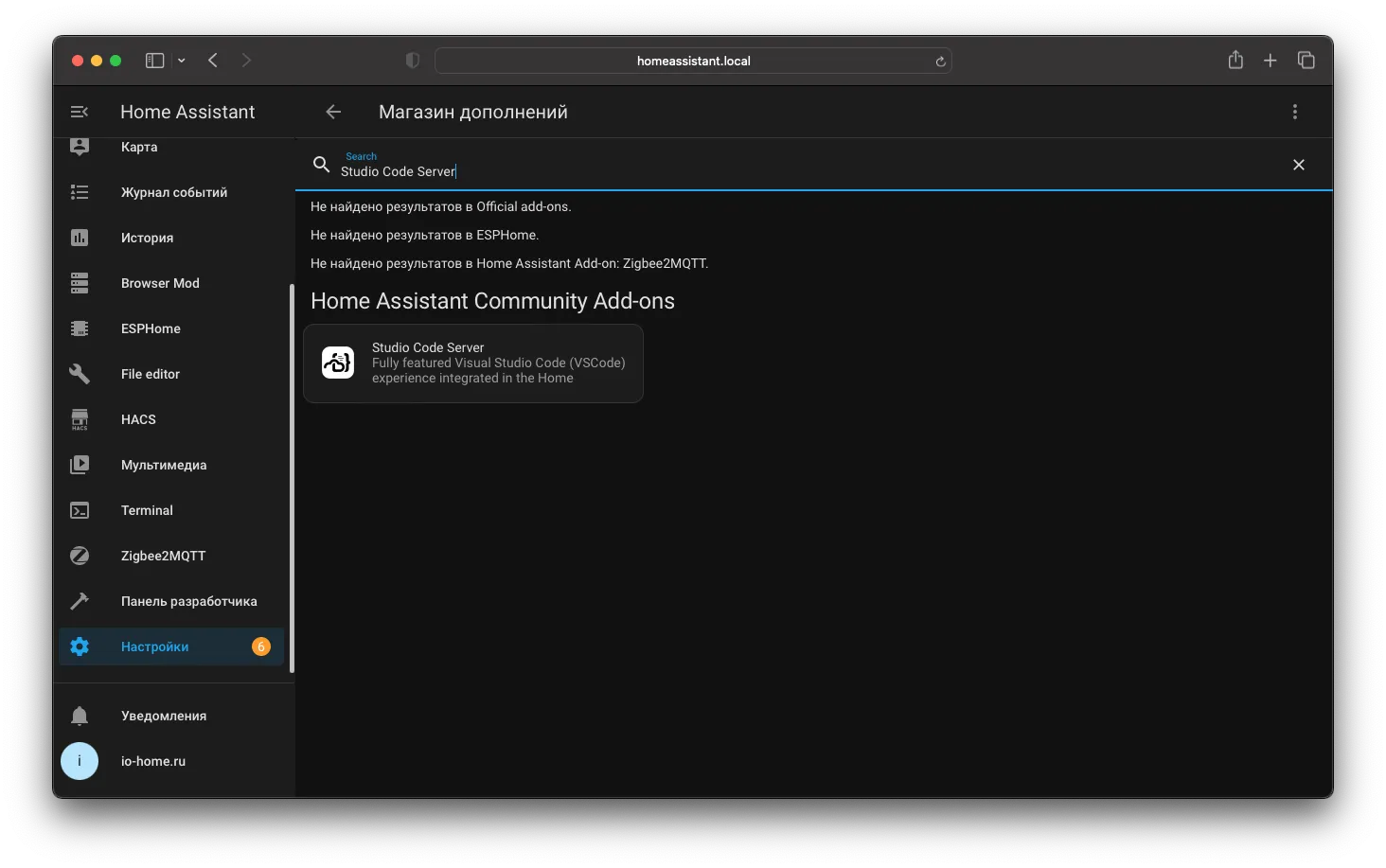The height and width of the screenshot is (868, 1386).
Task: Open the История history chart icon
Action: pyautogui.click(x=80, y=238)
